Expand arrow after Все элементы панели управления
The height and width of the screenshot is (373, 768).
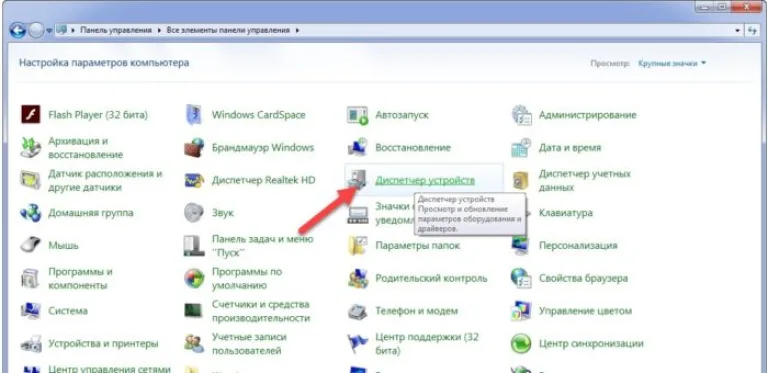pos(297,30)
